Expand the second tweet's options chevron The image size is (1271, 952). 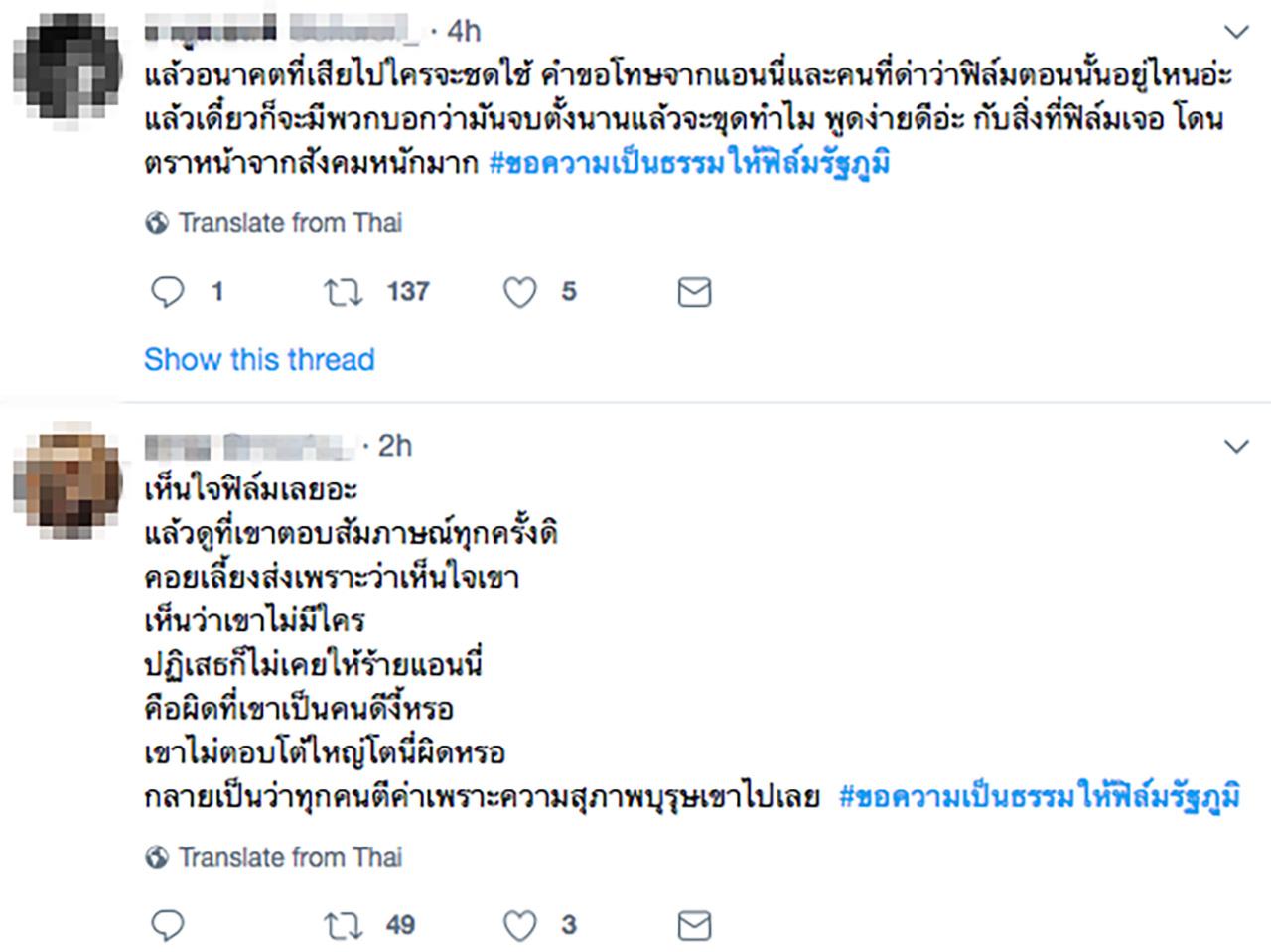click(x=1236, y=447)
